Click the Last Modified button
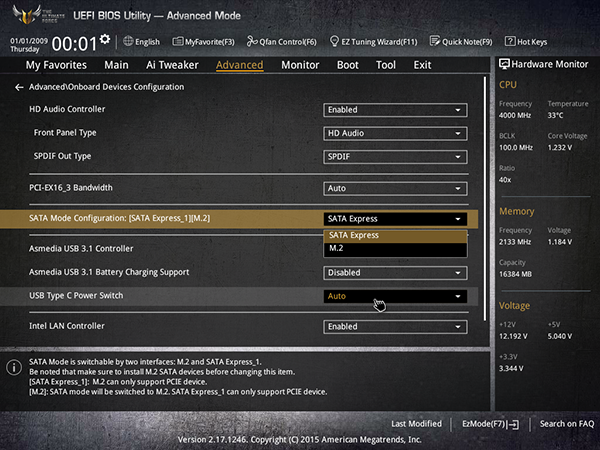This screenshot has width=600, height=450. (416, 424)
